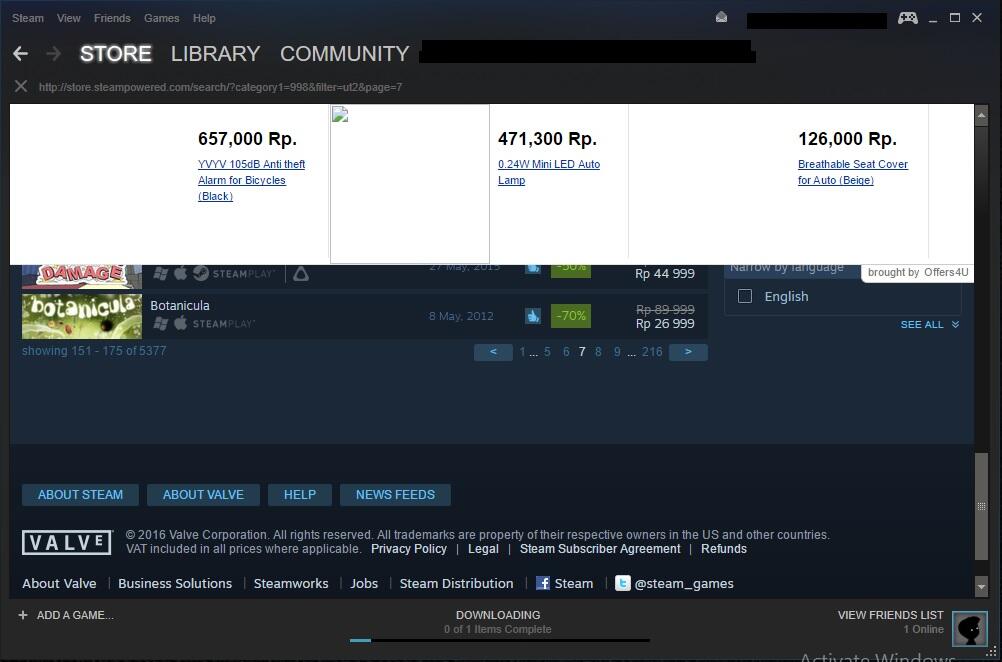Image resolution: width=1002 pixels, height=662 pixels.
Task: Click the plus icon beside Add a Game
Action: 23,615
